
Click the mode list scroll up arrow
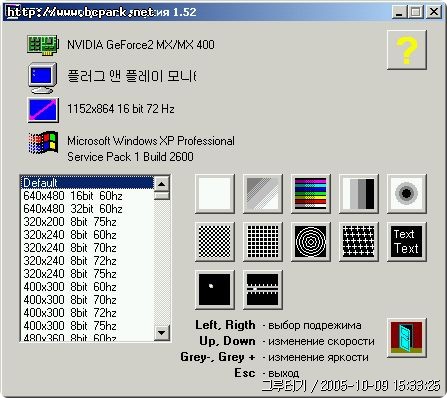[162, 184]
